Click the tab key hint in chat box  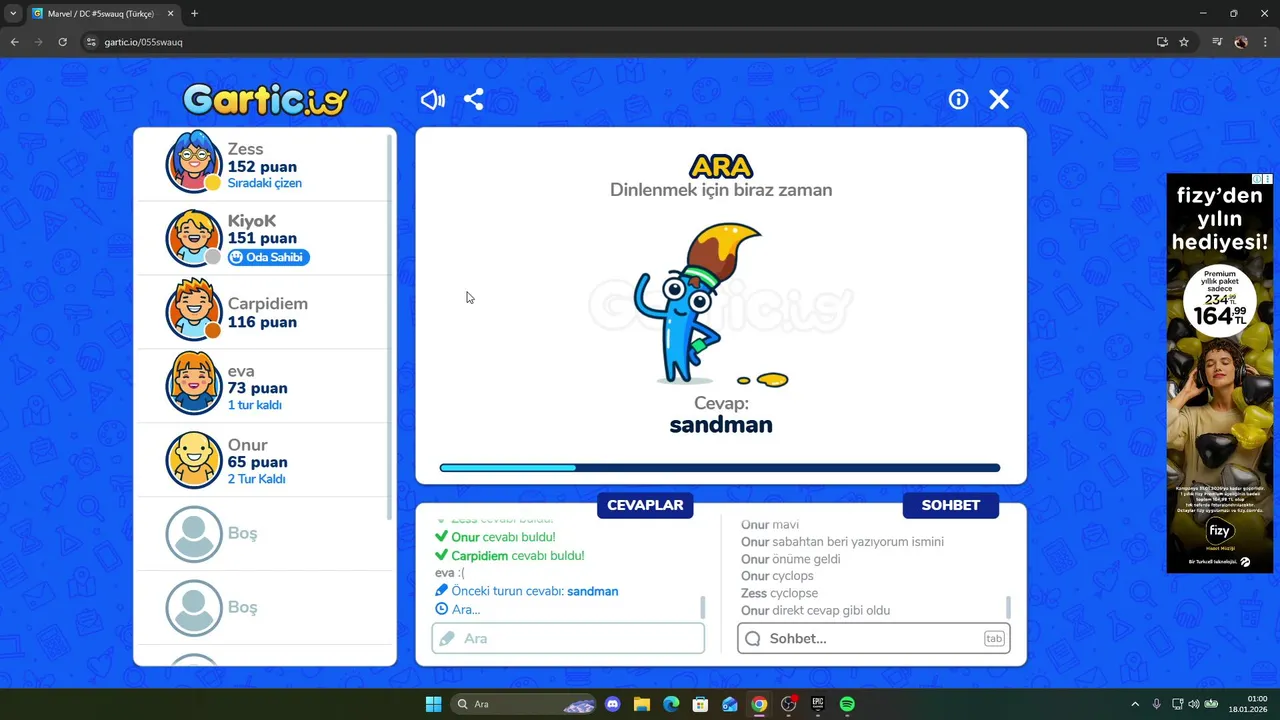(x=994, y=638)
